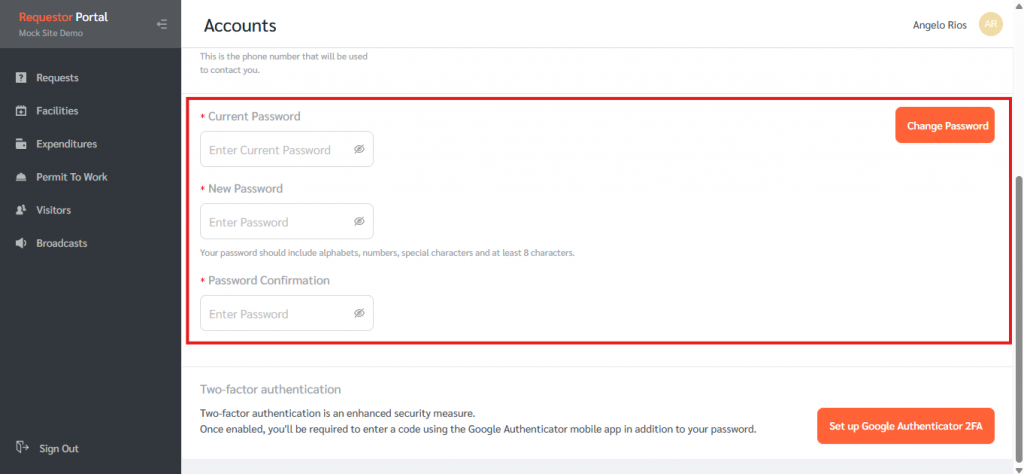Click the Facilities calendar icon
Viewport: 1024px width, 474px height.
[21, 111]
